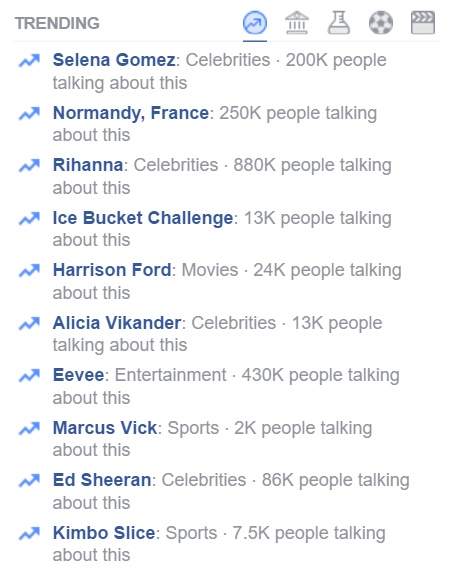Open the Kimbo Slice trending topic
The width and height of the screenshot is (449, 570).
104,533
